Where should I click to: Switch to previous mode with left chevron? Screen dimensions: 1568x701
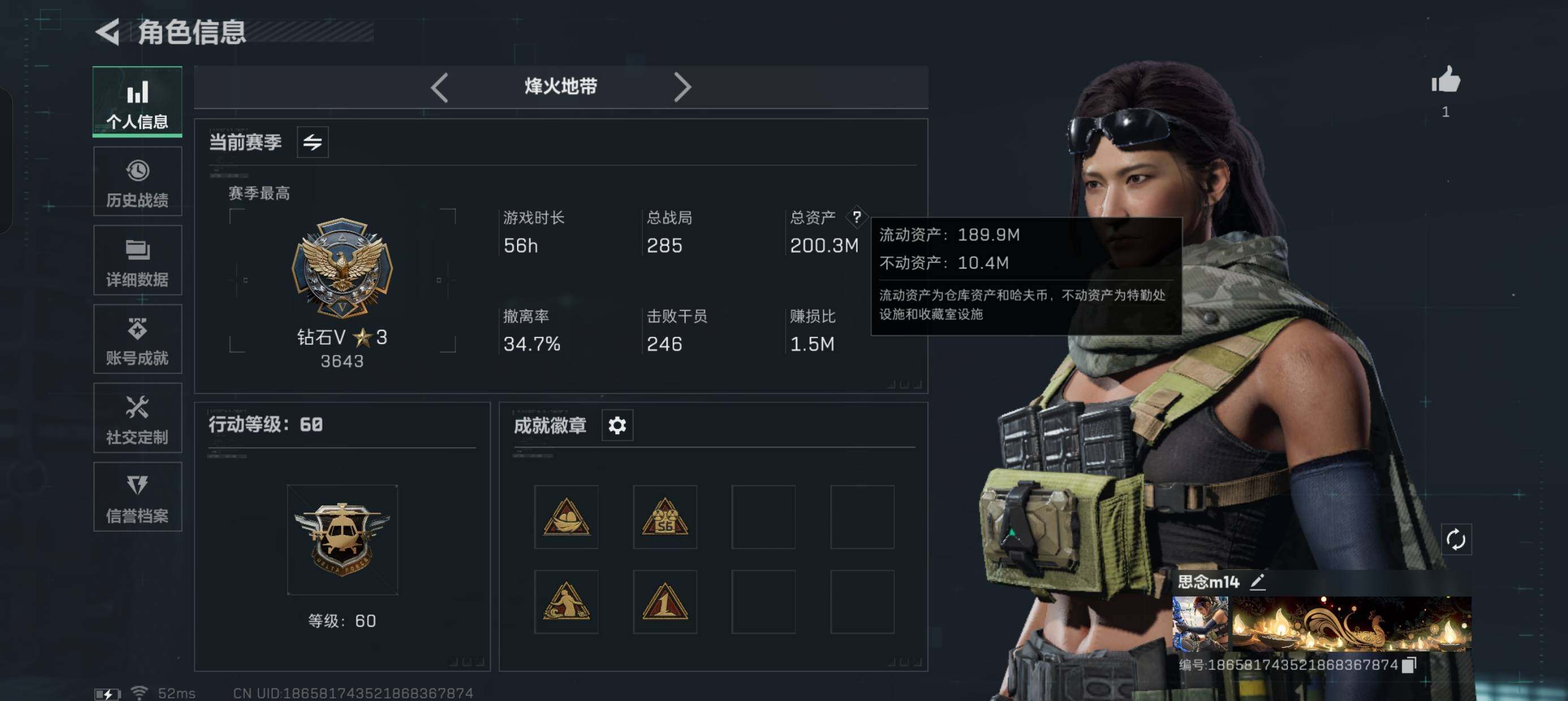click(x=440, y=88)
